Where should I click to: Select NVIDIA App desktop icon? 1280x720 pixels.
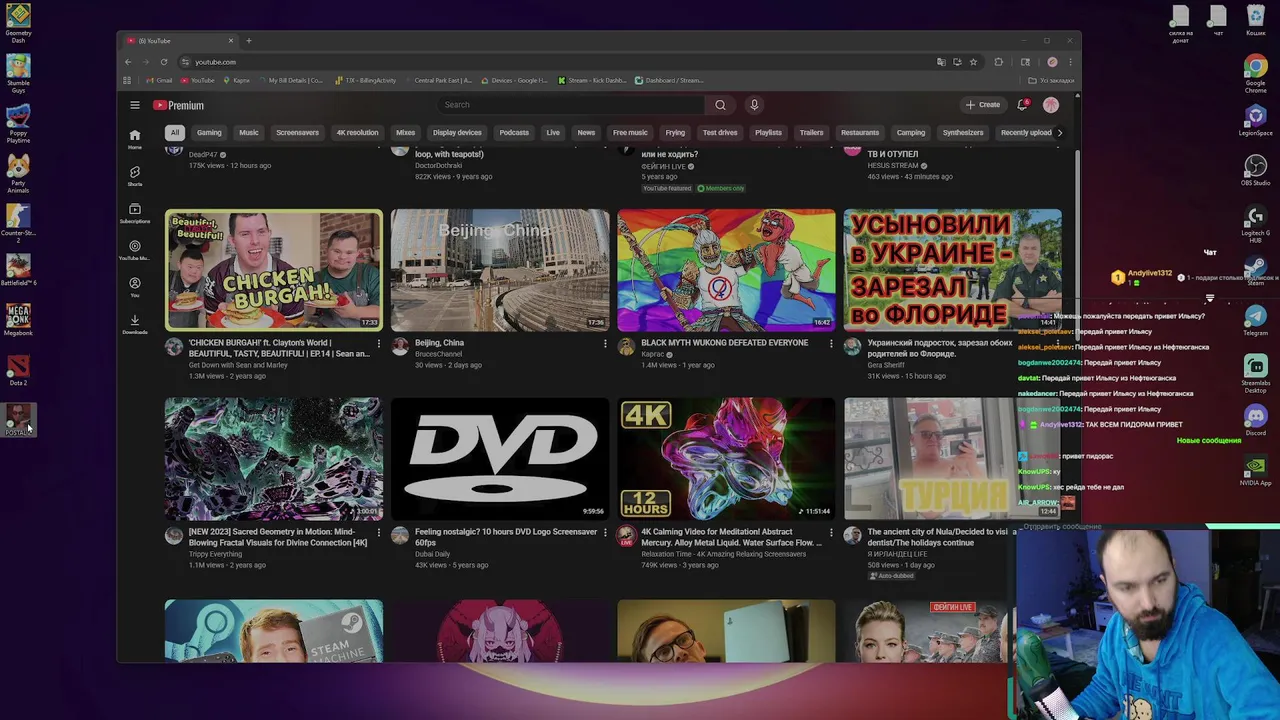point(1255,470)
